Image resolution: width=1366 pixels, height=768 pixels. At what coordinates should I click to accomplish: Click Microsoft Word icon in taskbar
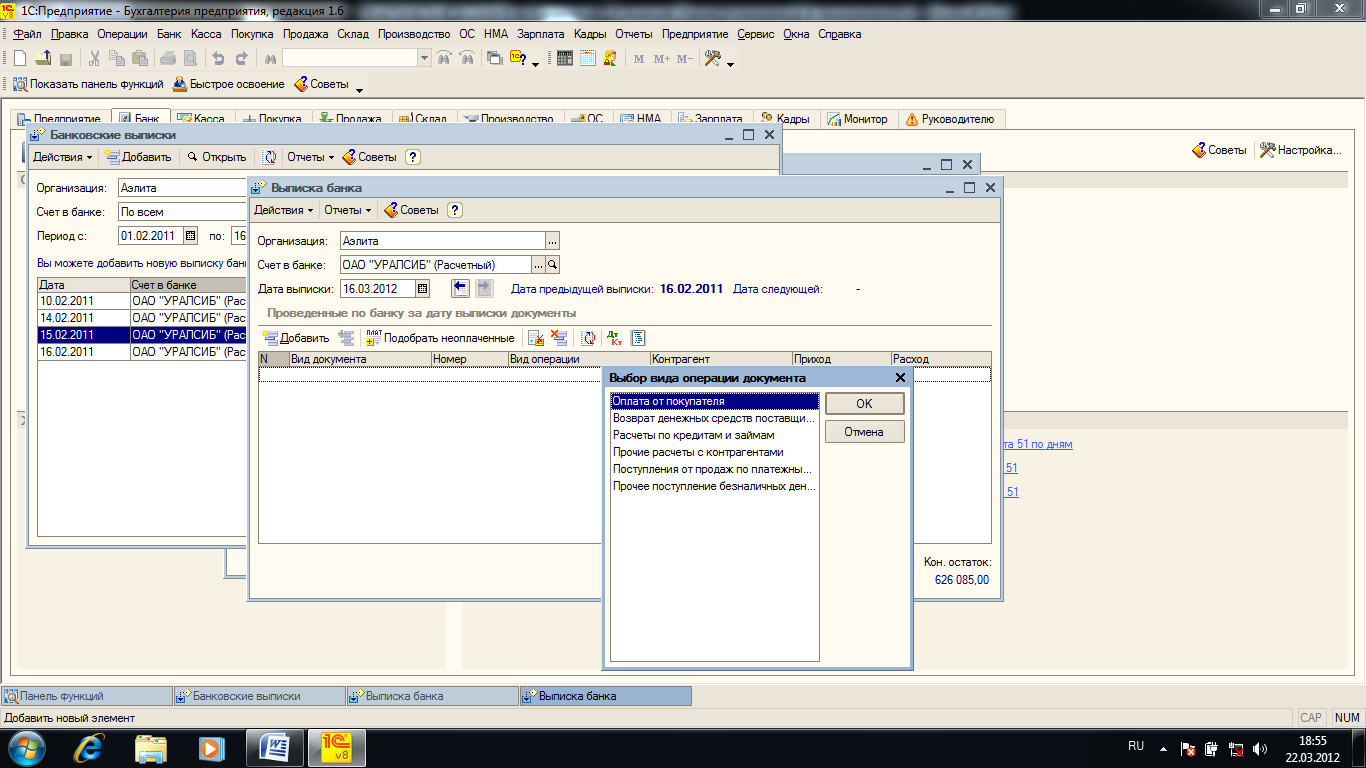[x=274, y=747]
